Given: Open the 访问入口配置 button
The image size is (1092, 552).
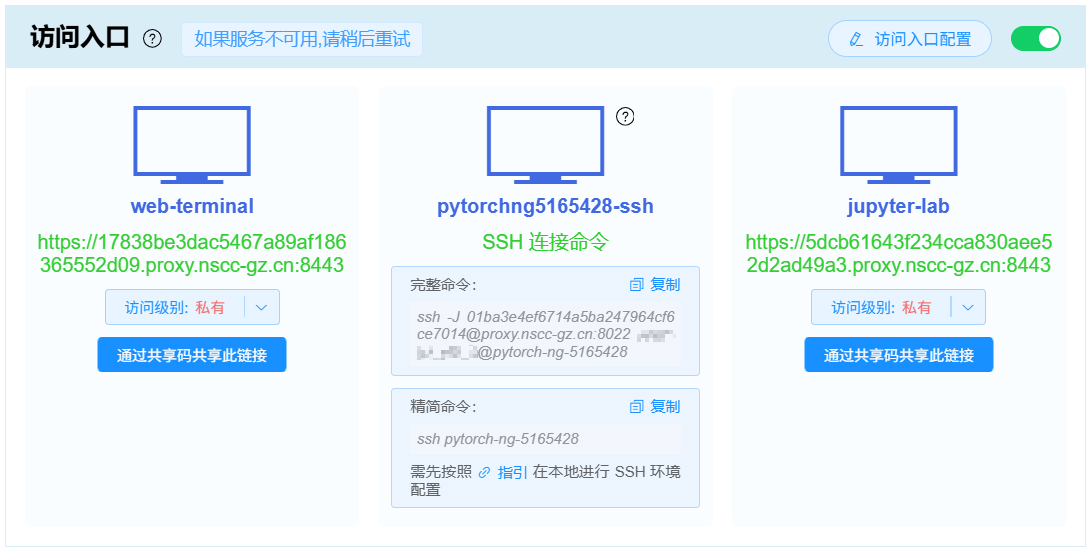Looking at the screenshot, I should (910, 39).
